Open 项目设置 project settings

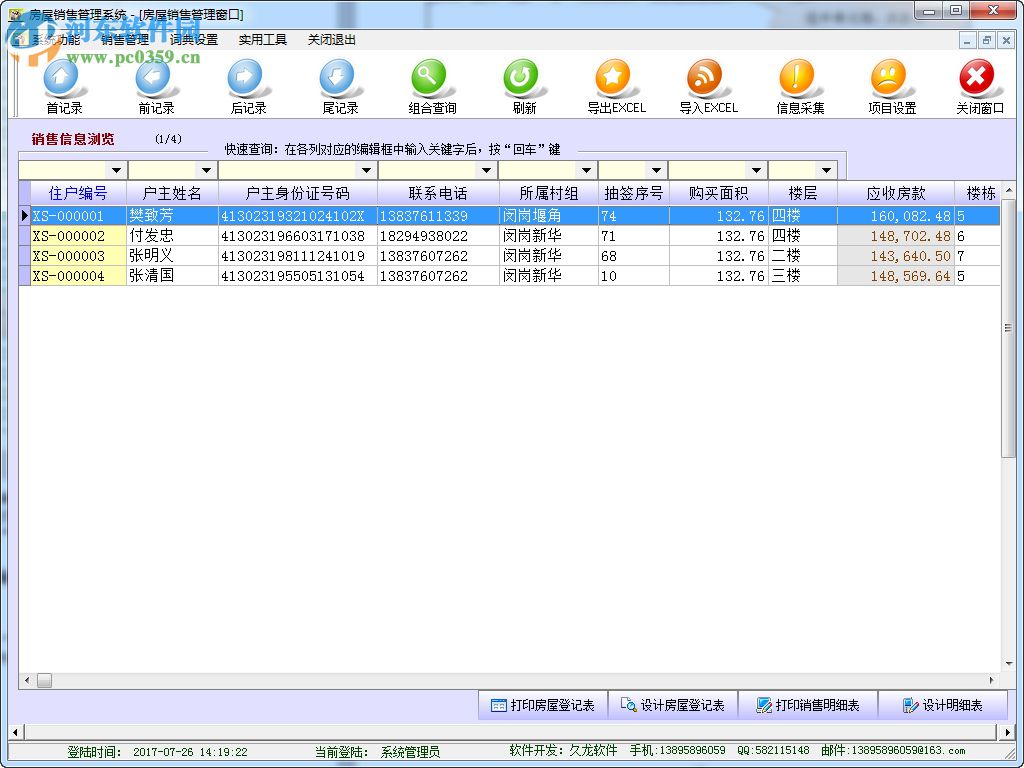coord(891,87)
